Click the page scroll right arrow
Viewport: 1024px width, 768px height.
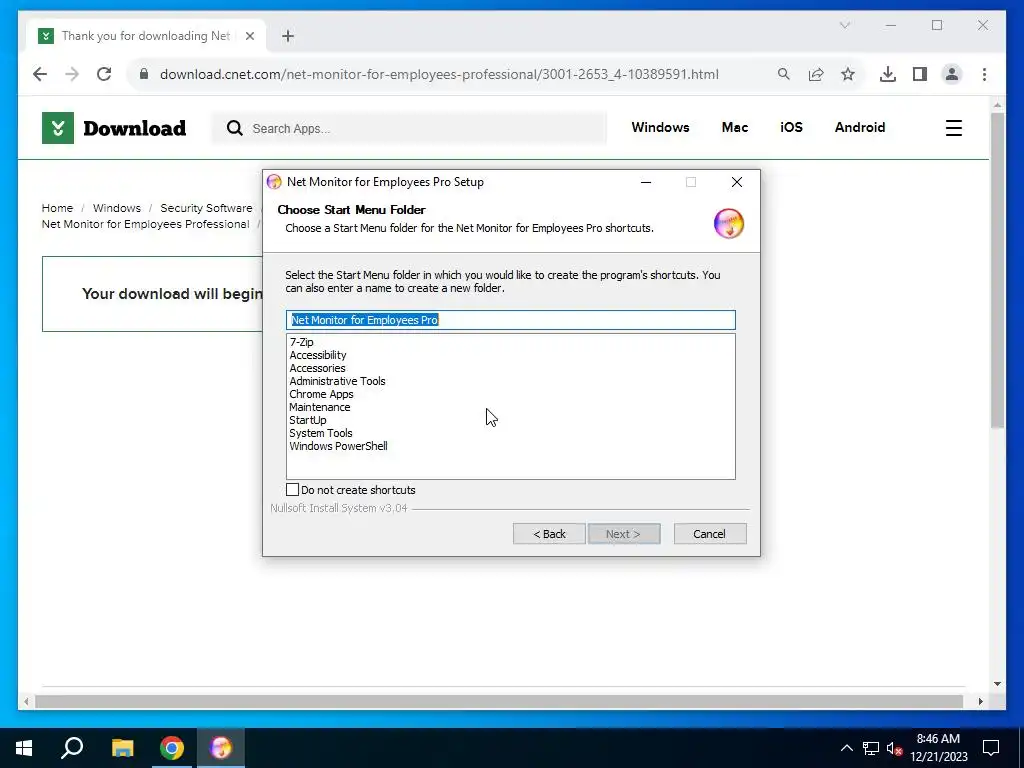[x=980, y=701]
